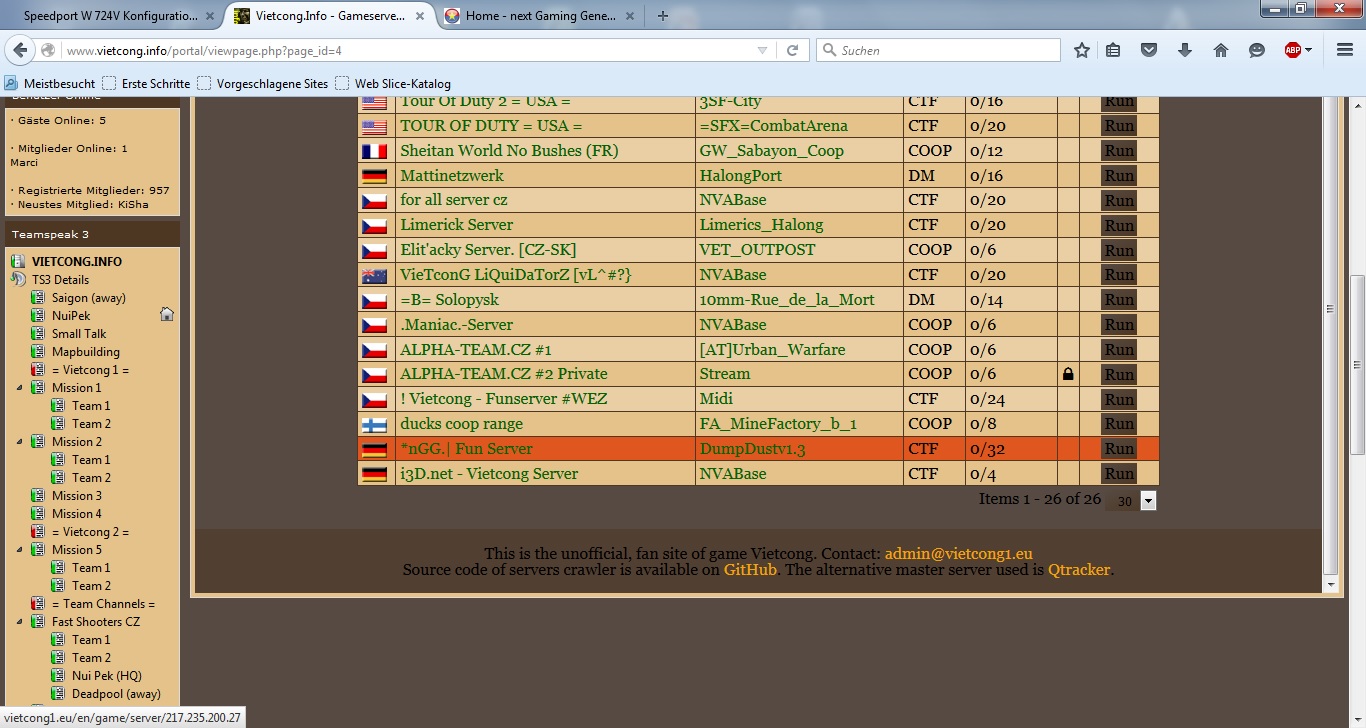The width and height of the screenshot is (1366, 728).
Task: Open Erste Schritte bookmark
Action: (x=146, y=84)
